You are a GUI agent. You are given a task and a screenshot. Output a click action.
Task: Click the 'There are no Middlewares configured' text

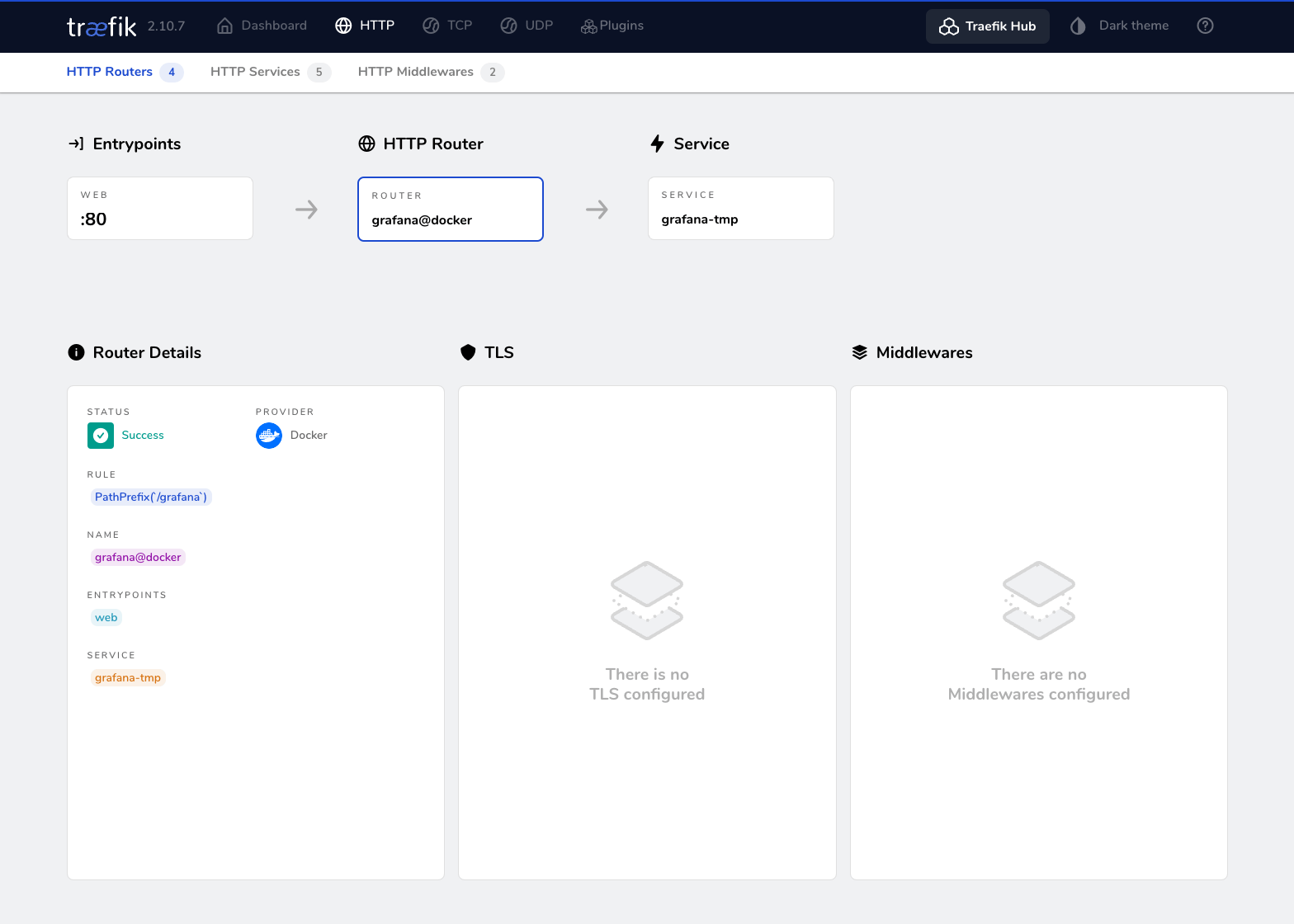pyautogui.click(x=1039, y=685)
